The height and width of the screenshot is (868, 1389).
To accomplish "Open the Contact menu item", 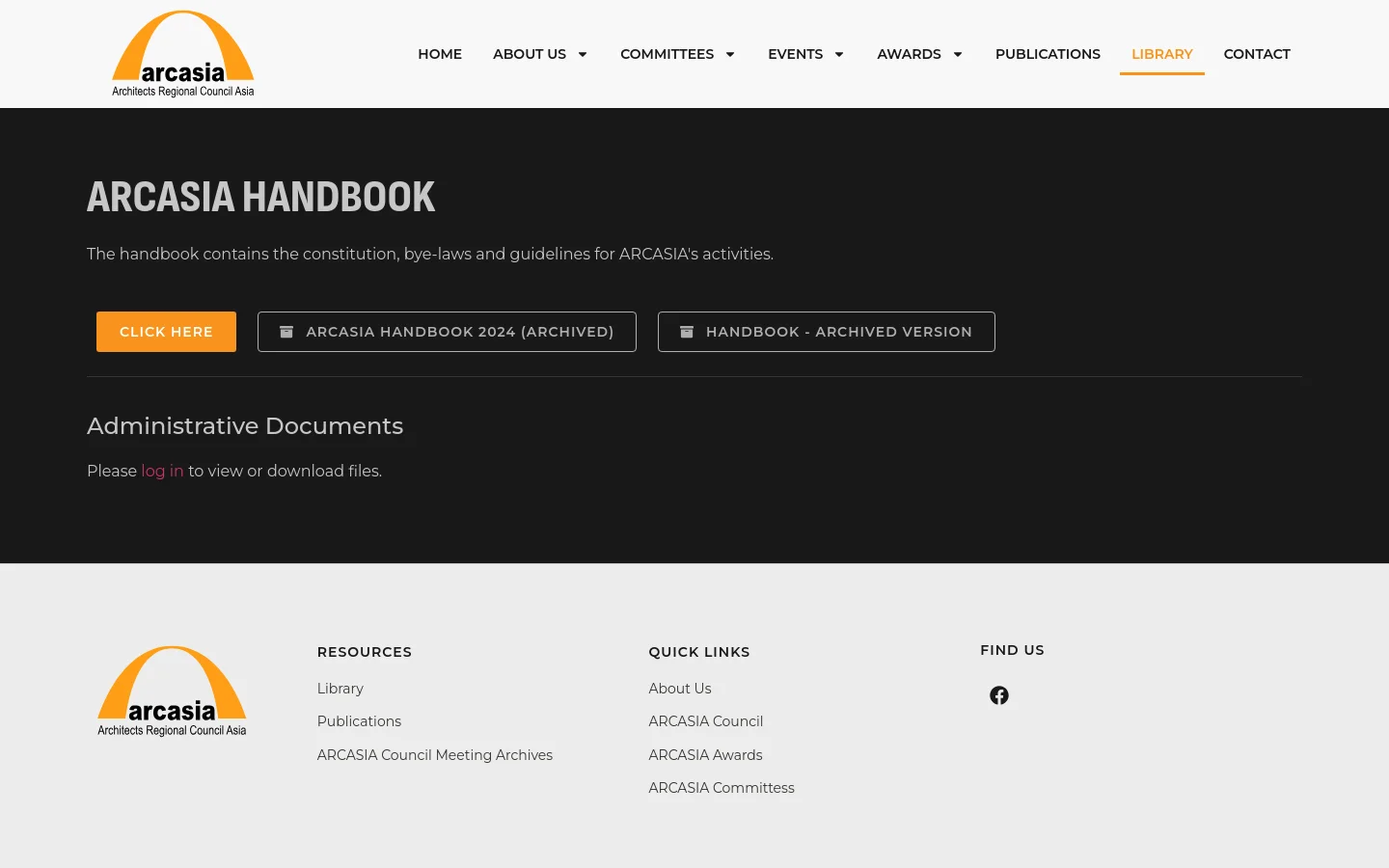I will tap(1257, 54).
